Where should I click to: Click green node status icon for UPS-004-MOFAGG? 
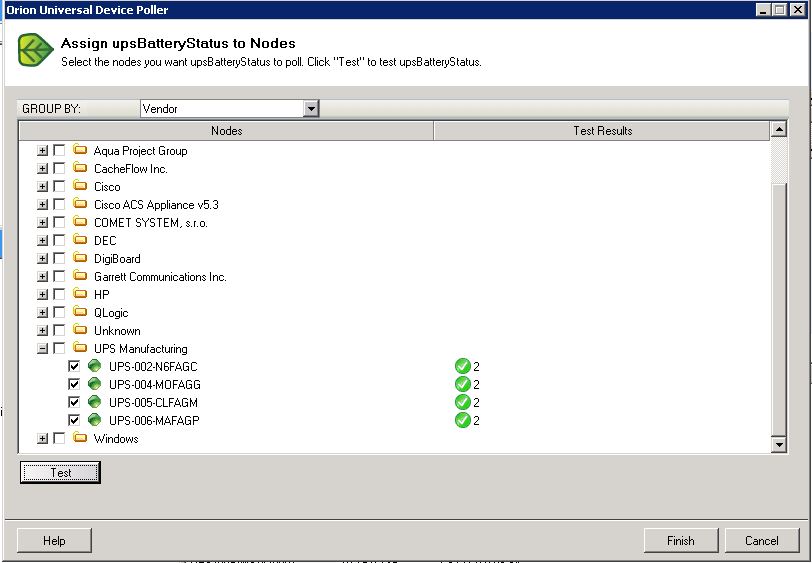(94, 384)
